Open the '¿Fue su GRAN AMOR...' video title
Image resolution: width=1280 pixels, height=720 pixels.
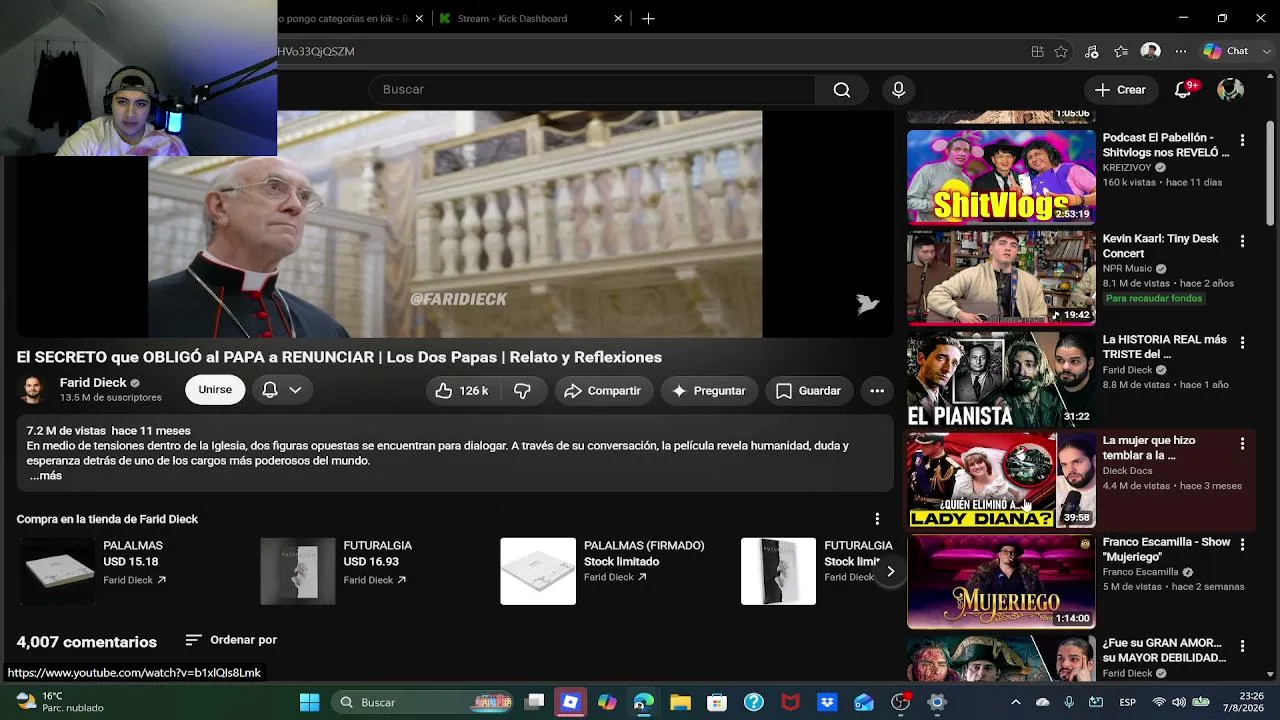1164,650
